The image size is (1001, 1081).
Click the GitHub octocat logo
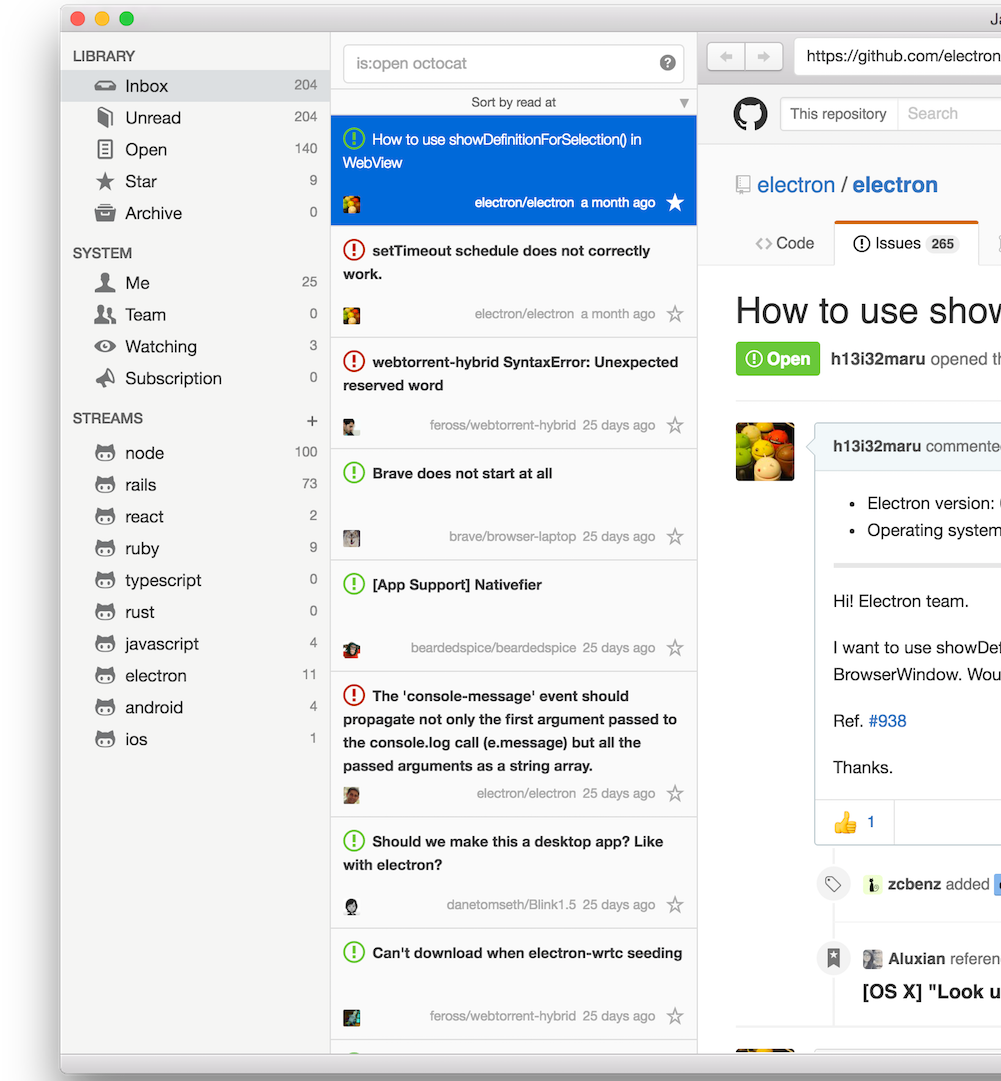tap(750, 114)
